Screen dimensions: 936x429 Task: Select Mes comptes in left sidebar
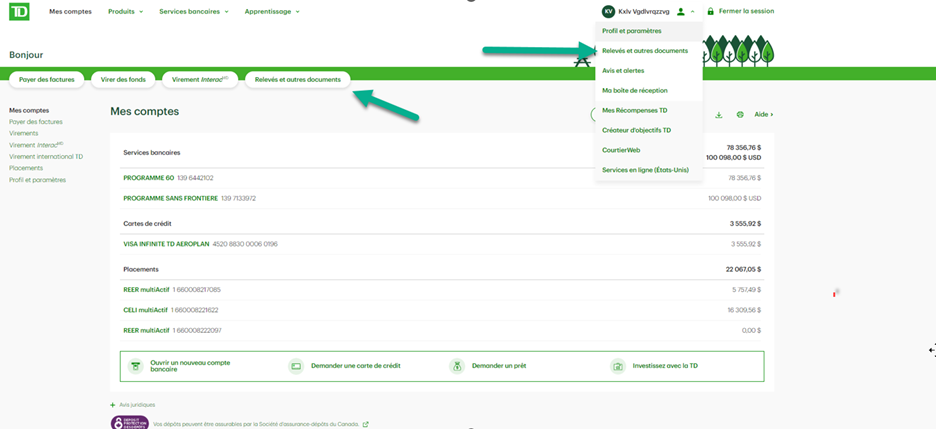(29, 110)
